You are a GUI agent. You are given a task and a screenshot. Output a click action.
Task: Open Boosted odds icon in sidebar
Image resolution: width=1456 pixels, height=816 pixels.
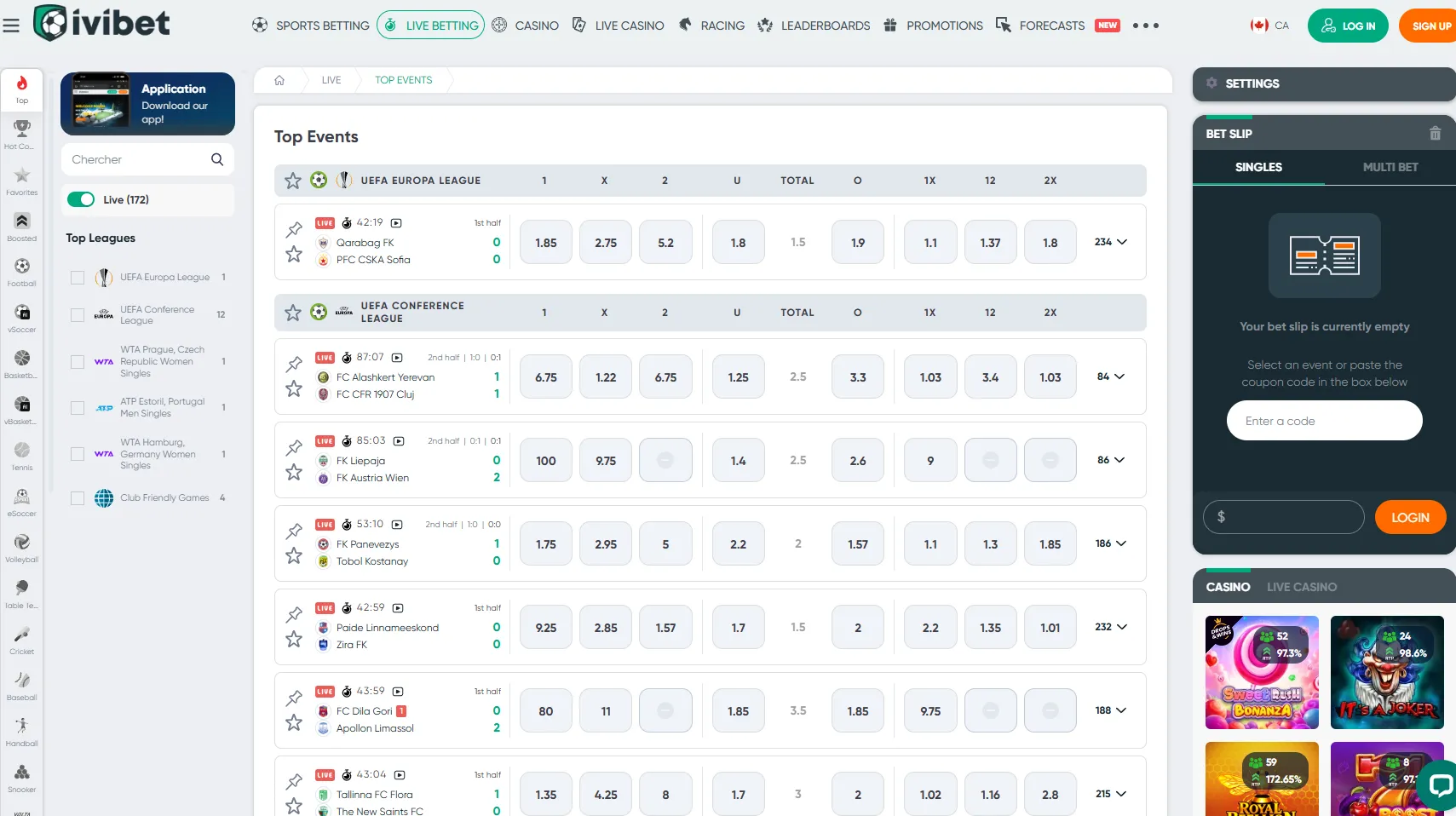pyautogui.click(x=22, y=221)
